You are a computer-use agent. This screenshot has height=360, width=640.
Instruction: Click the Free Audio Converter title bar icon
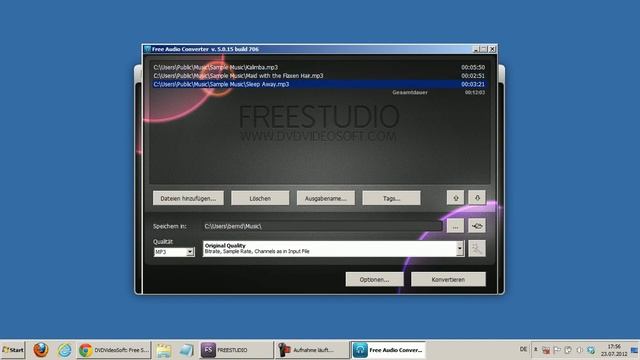tap(147, 49)
